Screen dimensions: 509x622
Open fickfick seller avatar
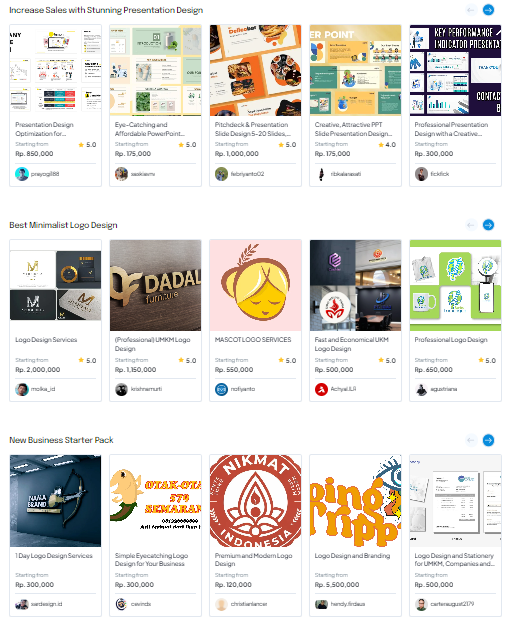[x=421, y=174]
